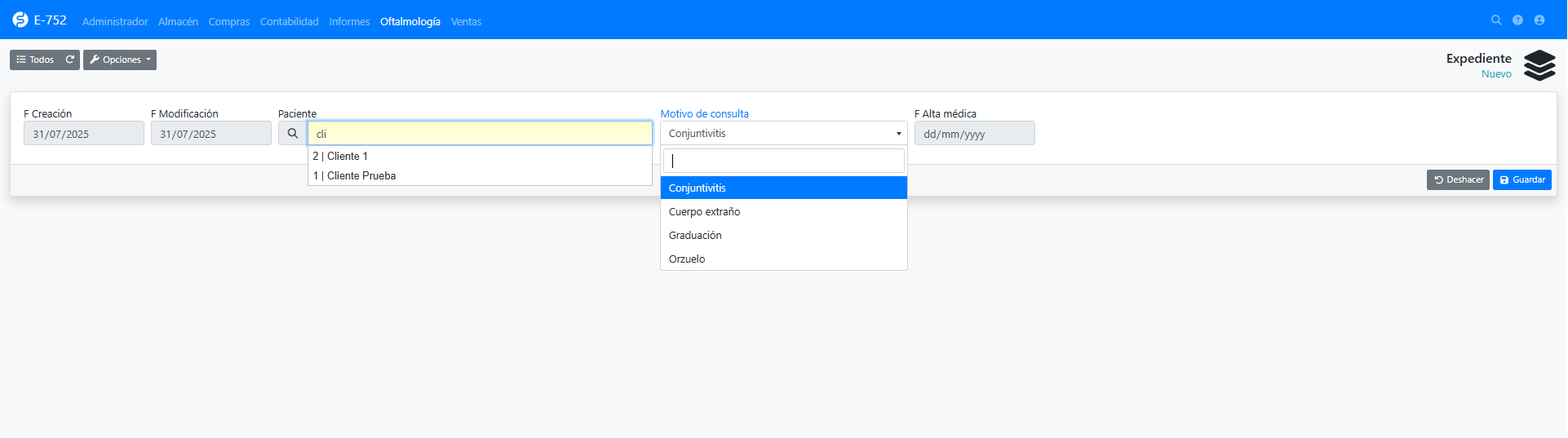Click the Deshacer undo button
This screenshot has height=438, width=1568.
[1458, 180]
